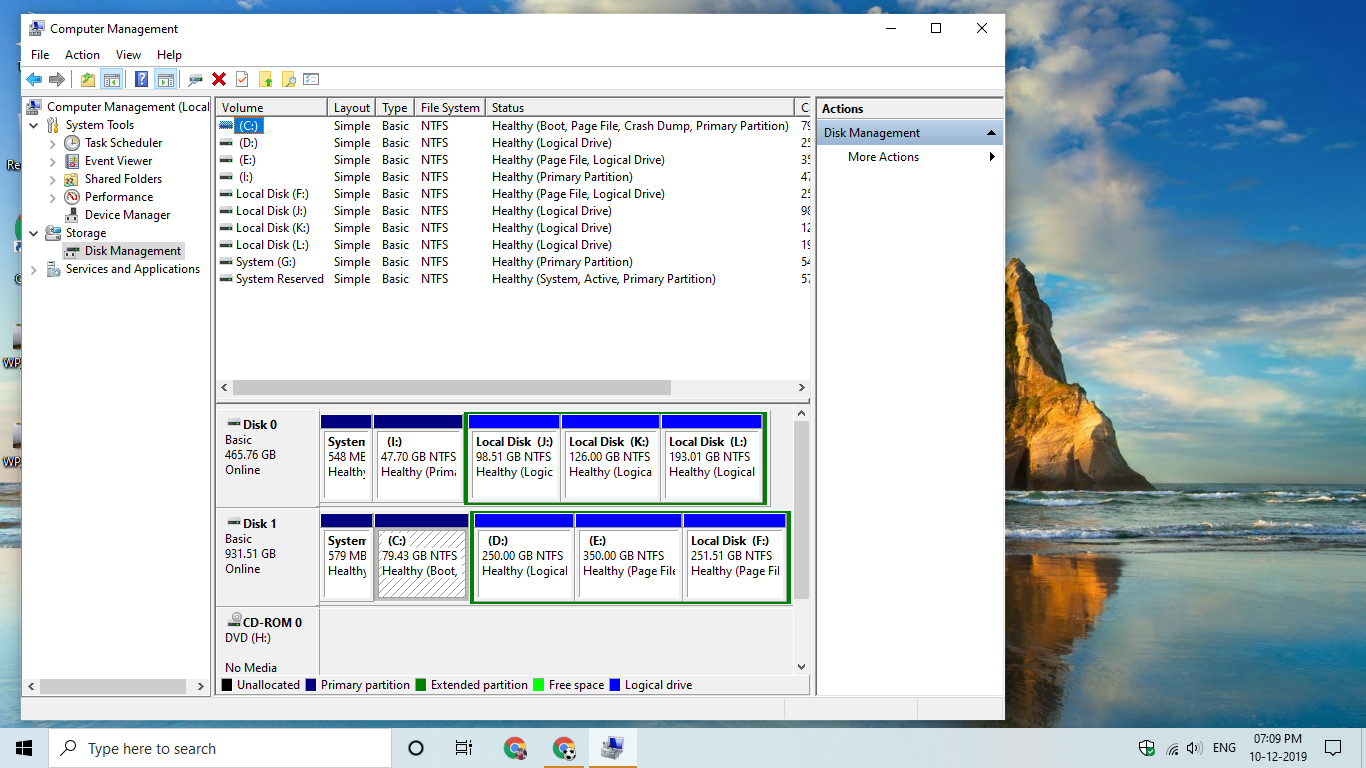Screen dimensions: 1366x768
Task: Click the disk drive toolbar icon next to the red X
Action: tap(195, 79)
